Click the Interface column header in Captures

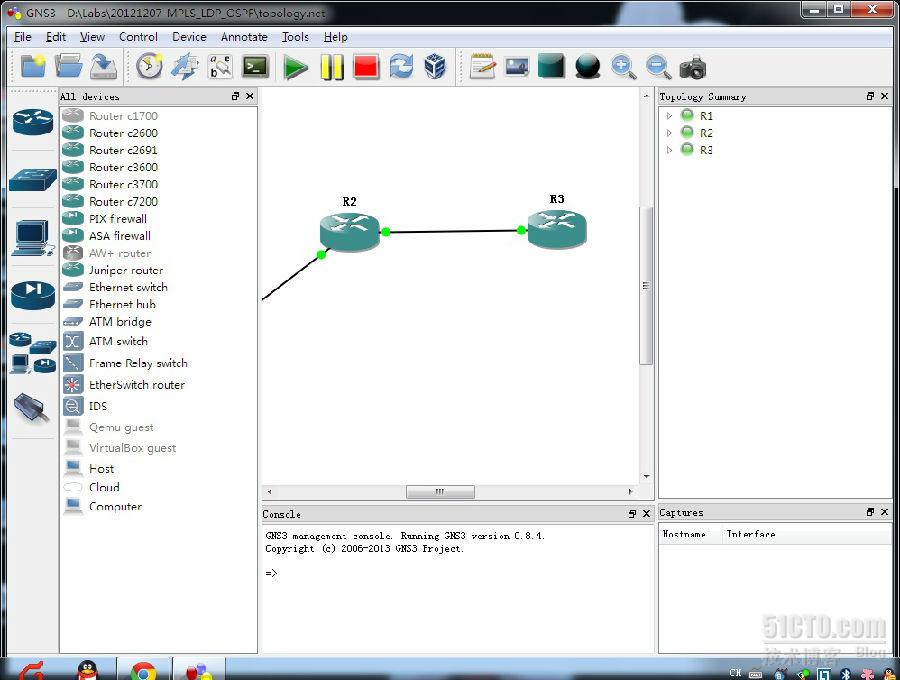pos(751,534)
